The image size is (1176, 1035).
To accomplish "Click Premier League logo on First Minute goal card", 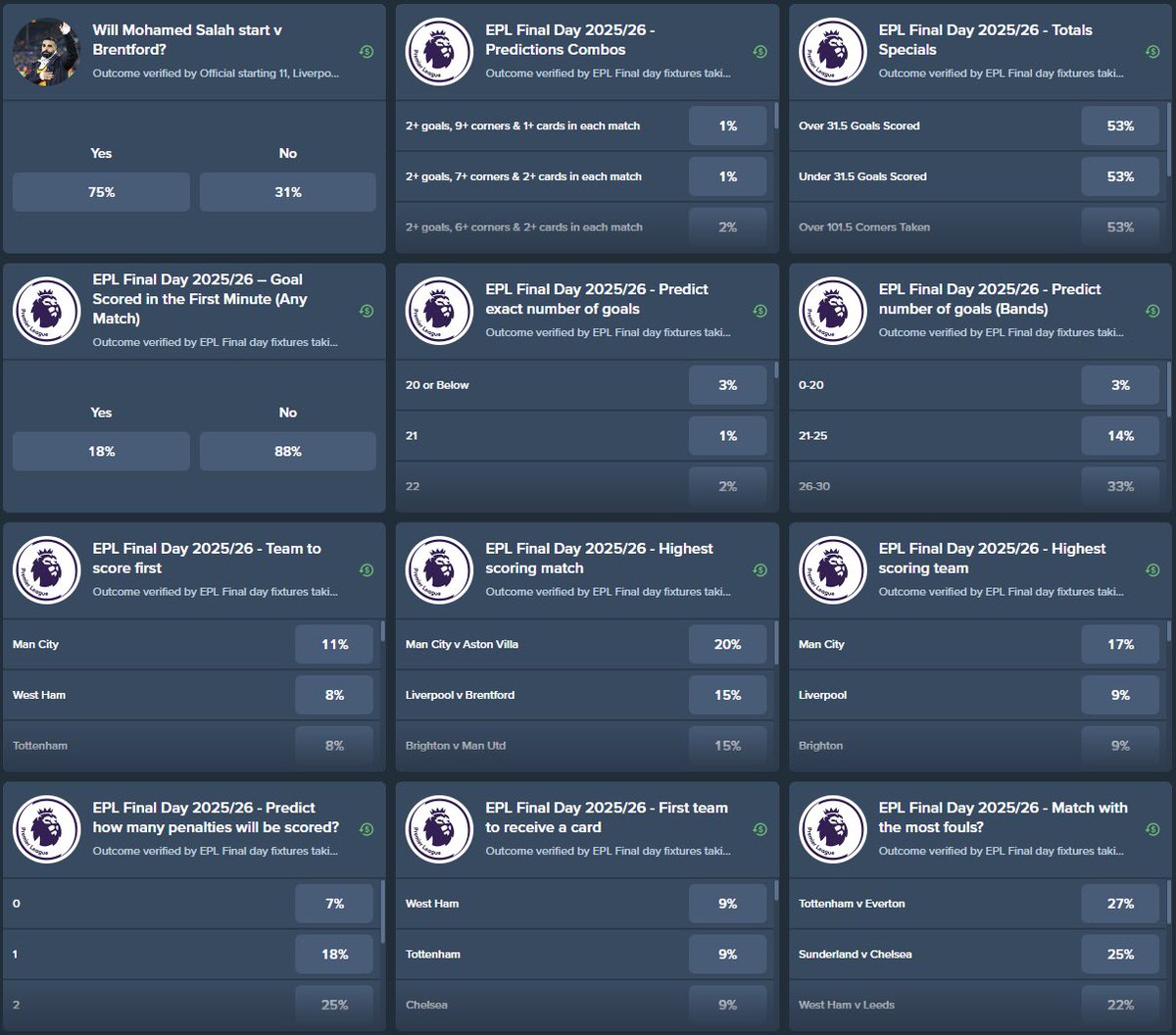I will tap(46, 311).
